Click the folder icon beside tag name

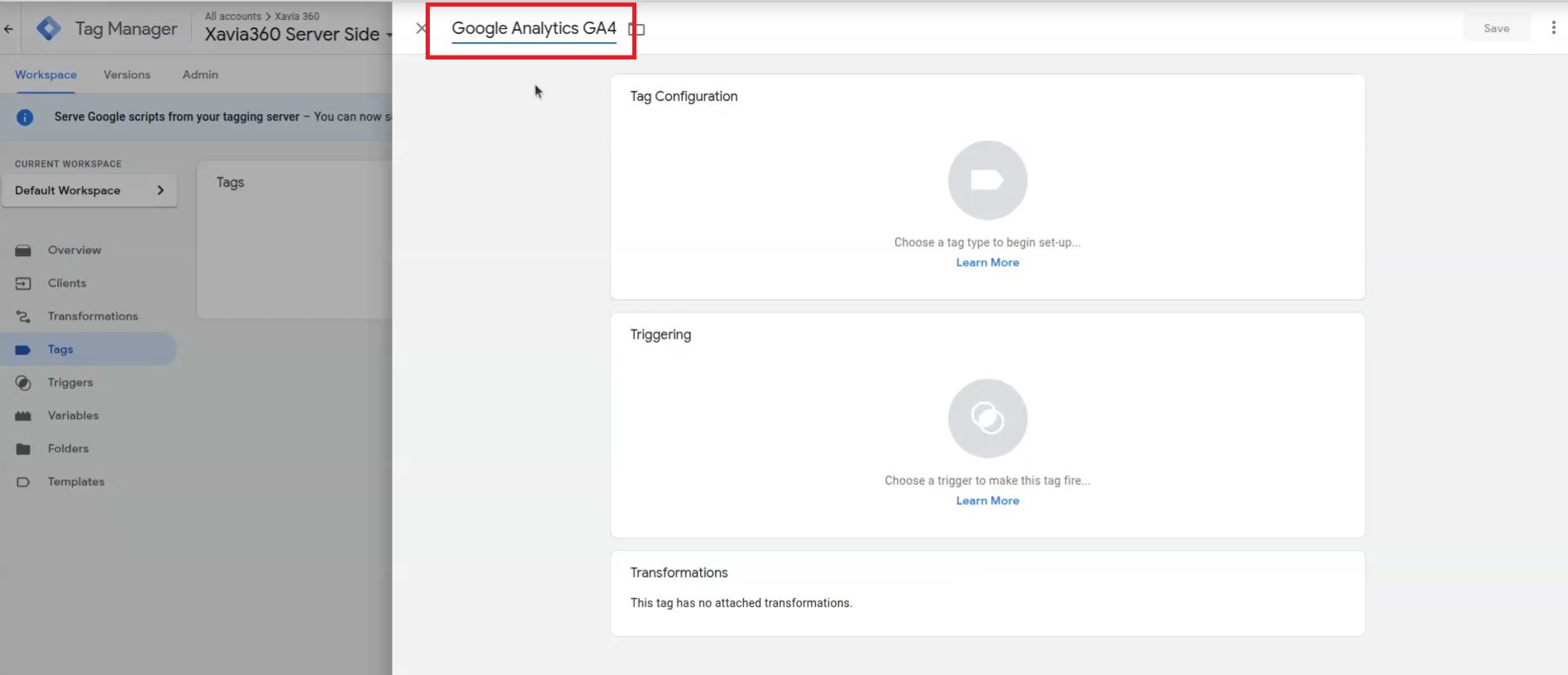pyautogui.click(x=636, y=29)
